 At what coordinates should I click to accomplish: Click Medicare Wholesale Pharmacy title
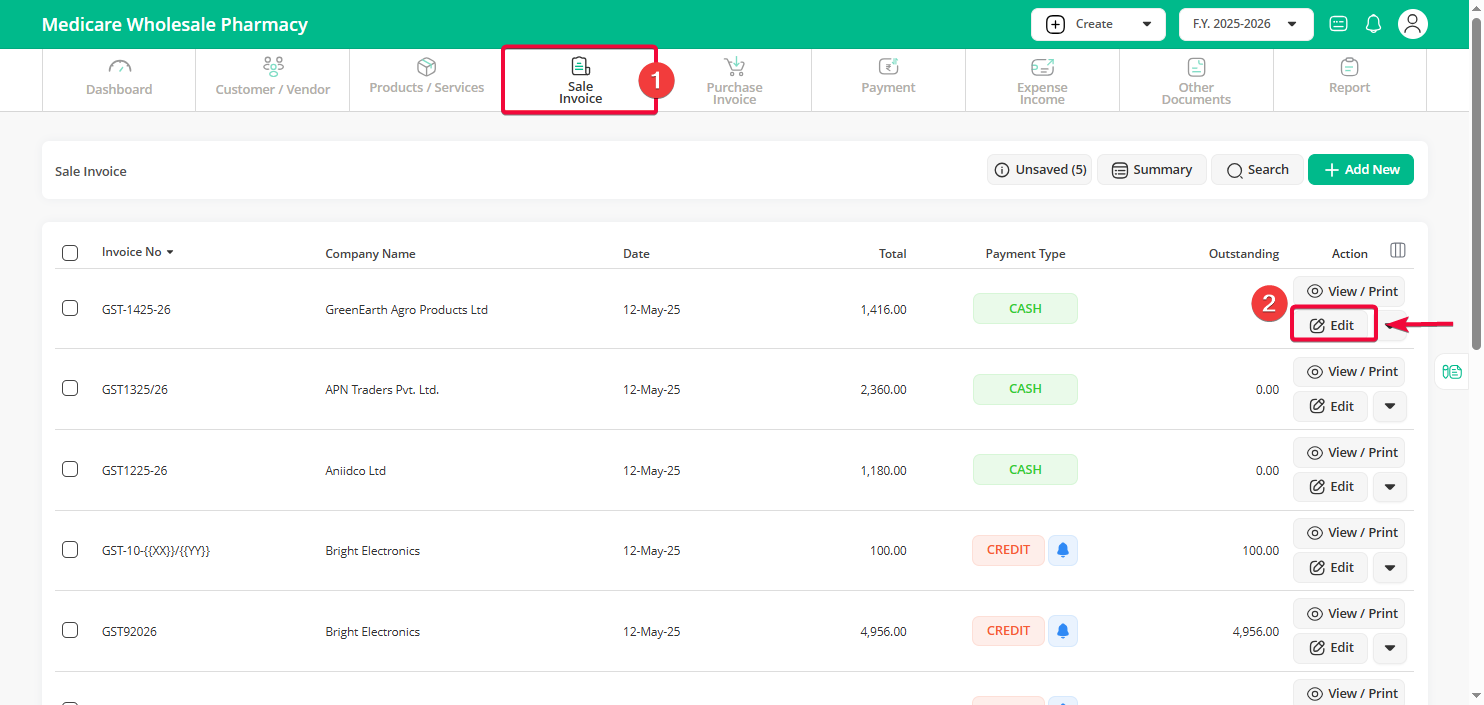click(175, 25)
